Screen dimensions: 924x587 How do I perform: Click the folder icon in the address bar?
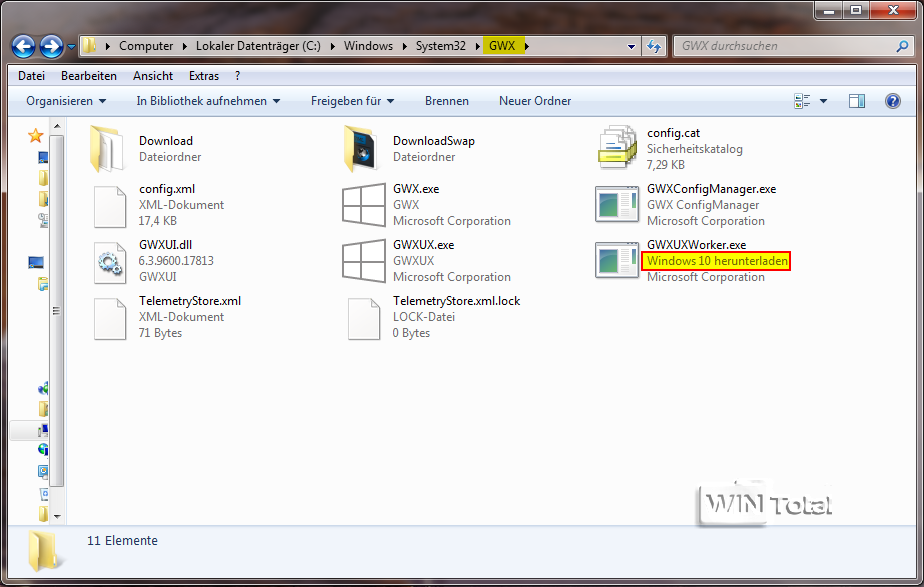pos(89,45)
